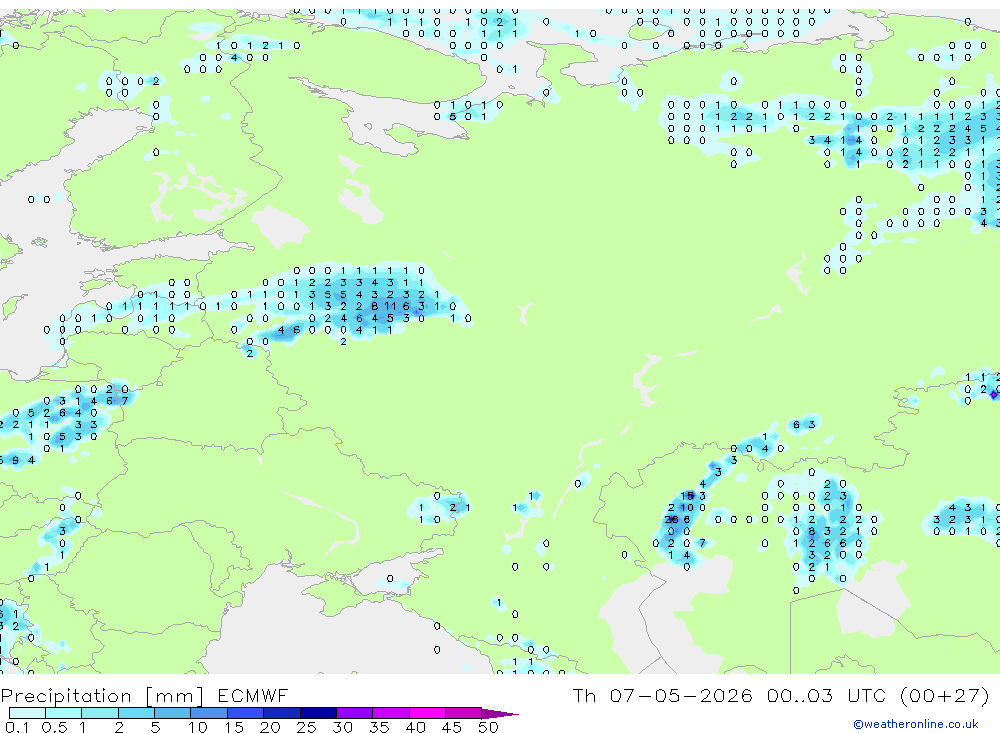Click the '0.1' legend scale label
Image resolution: width=1000 pixels, height=733 pixels.
(17, 727)
